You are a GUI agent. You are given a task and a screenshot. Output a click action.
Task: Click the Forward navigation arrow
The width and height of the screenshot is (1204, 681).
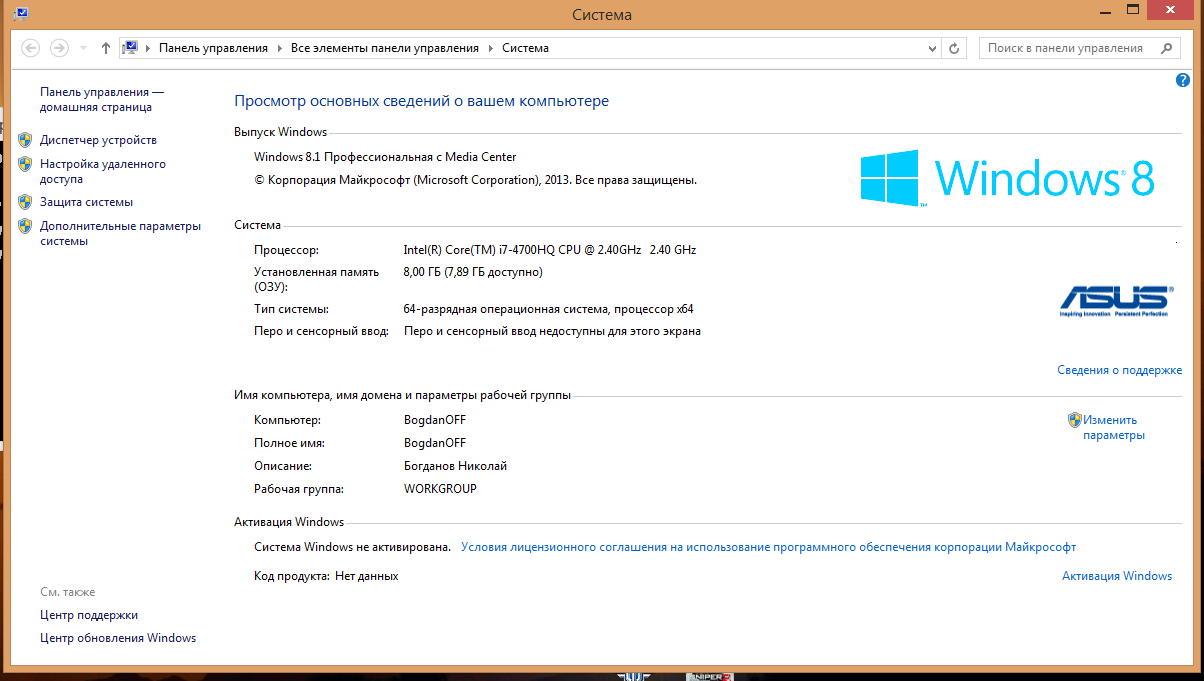[59, 48]
